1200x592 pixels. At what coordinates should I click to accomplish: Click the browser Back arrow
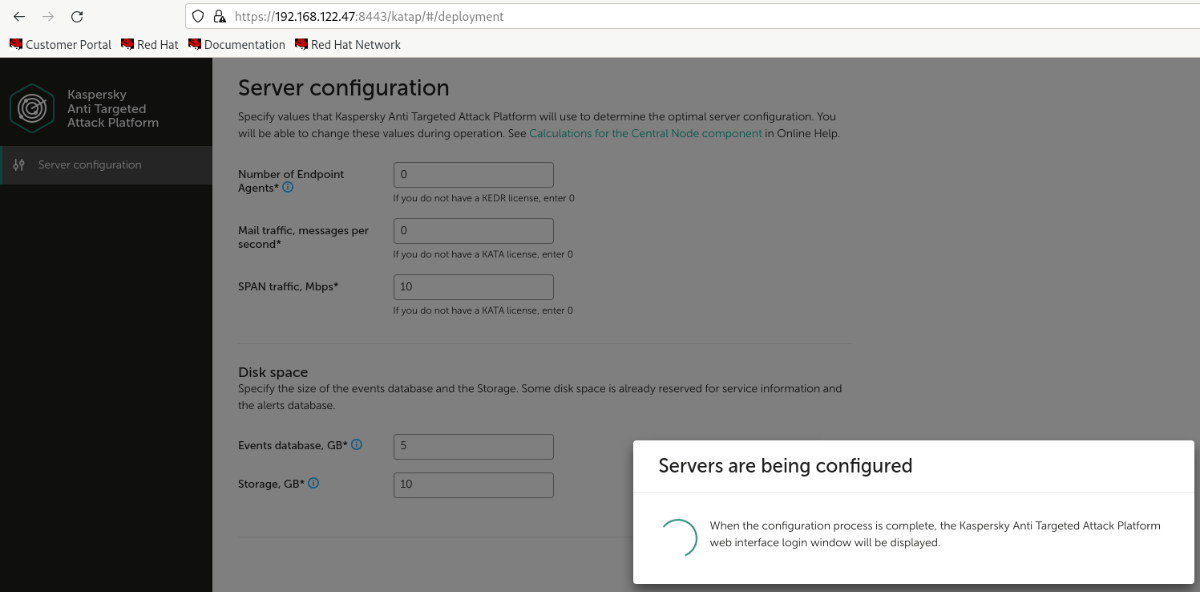click(x=19, y=17)
